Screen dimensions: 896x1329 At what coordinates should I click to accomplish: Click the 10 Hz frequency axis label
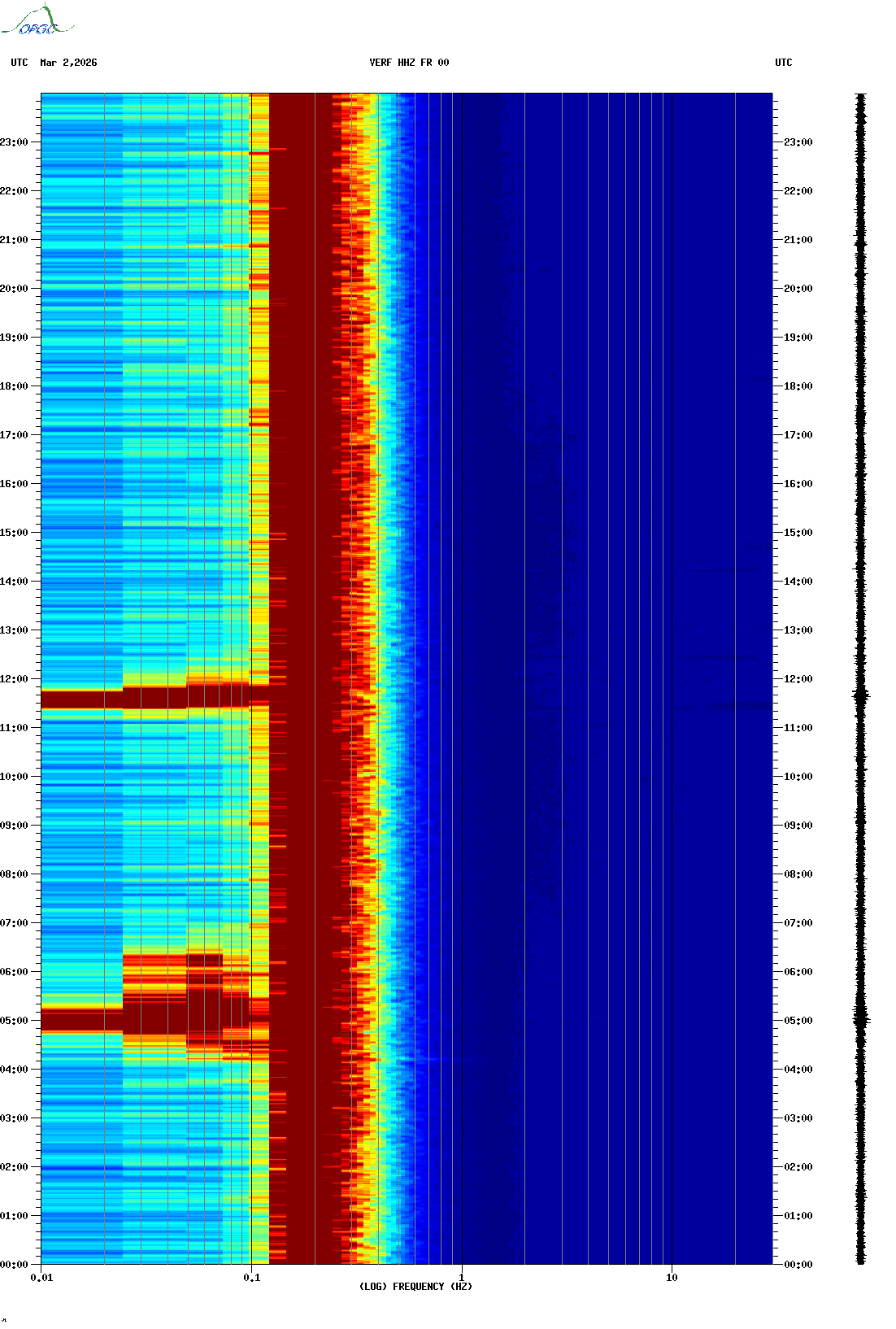(672, 1278)
